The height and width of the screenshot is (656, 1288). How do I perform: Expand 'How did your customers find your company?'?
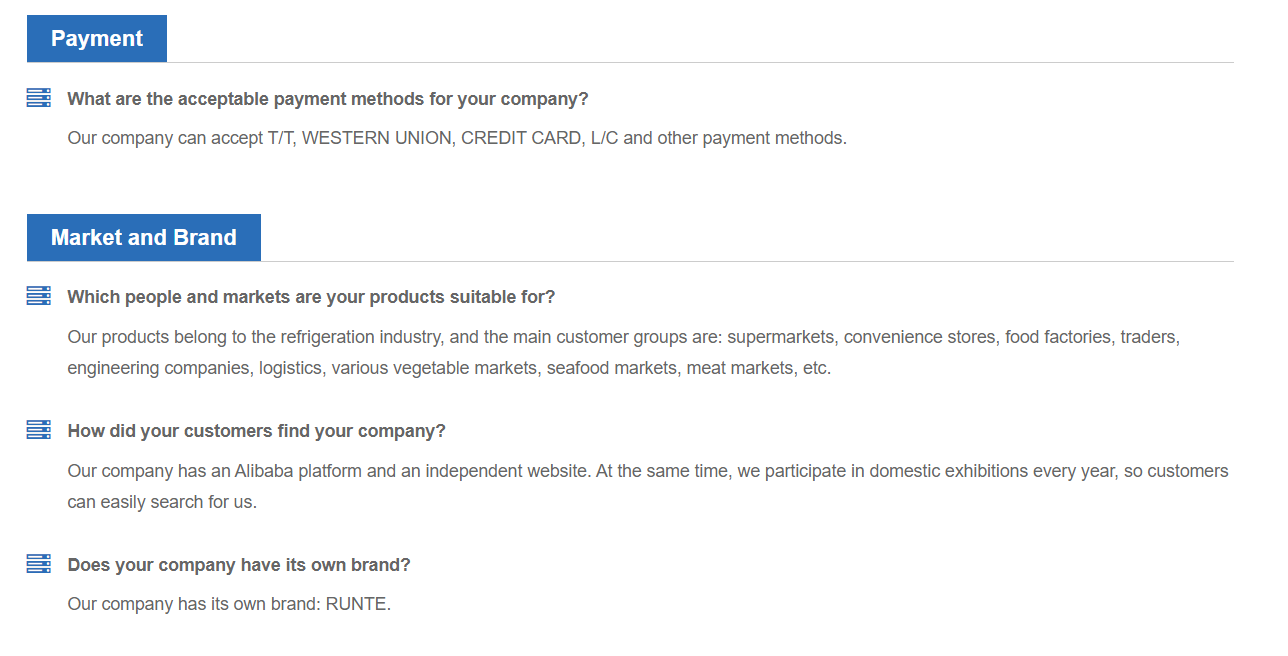(x=256, y=431)
